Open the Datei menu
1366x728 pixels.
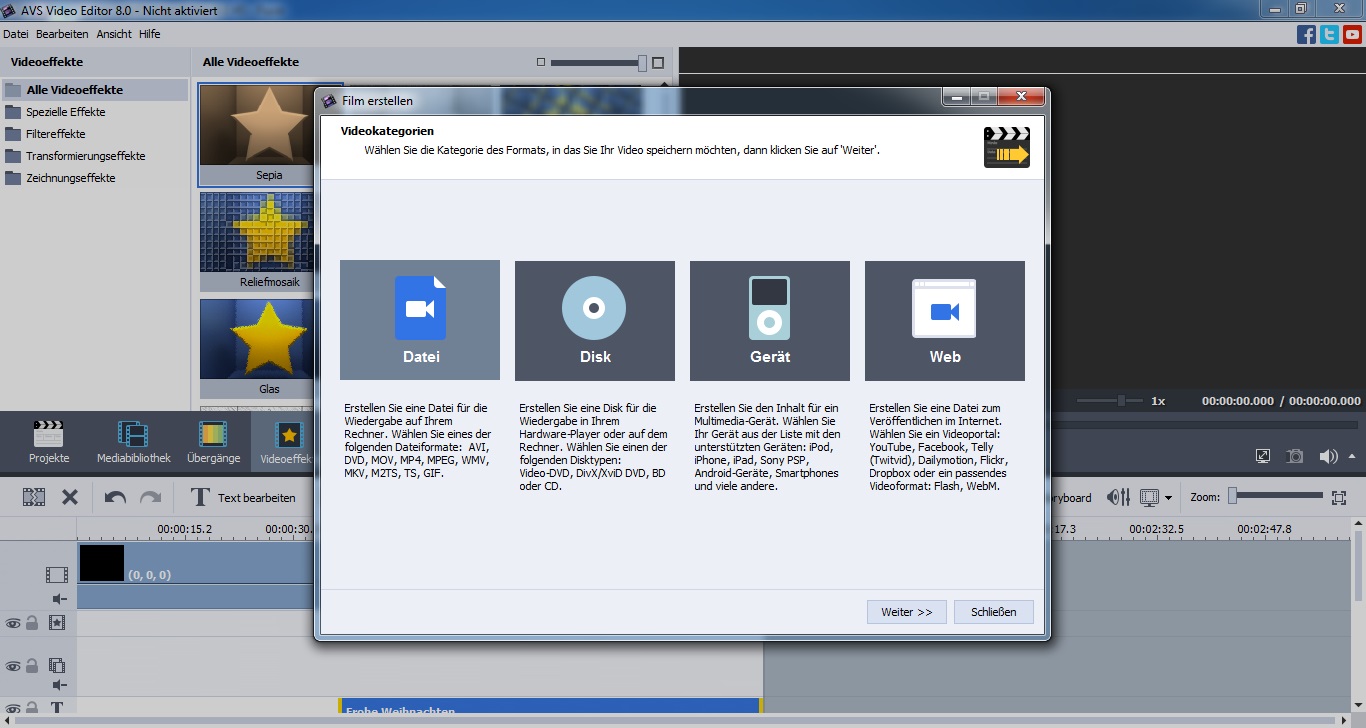[x=16, y=34]
